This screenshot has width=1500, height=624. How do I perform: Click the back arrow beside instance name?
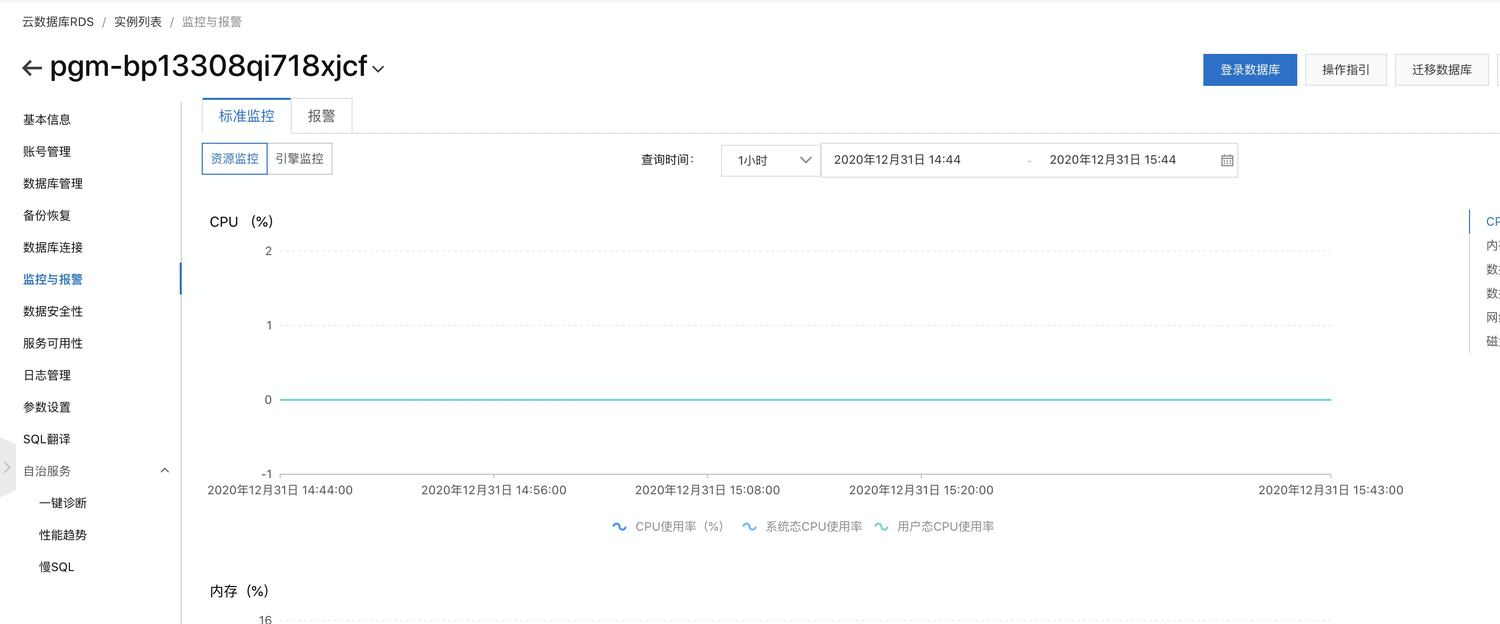32,69
